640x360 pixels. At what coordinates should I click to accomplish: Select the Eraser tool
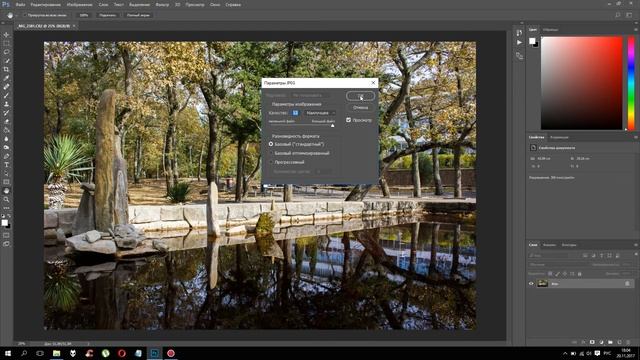[x=6, y=121]
